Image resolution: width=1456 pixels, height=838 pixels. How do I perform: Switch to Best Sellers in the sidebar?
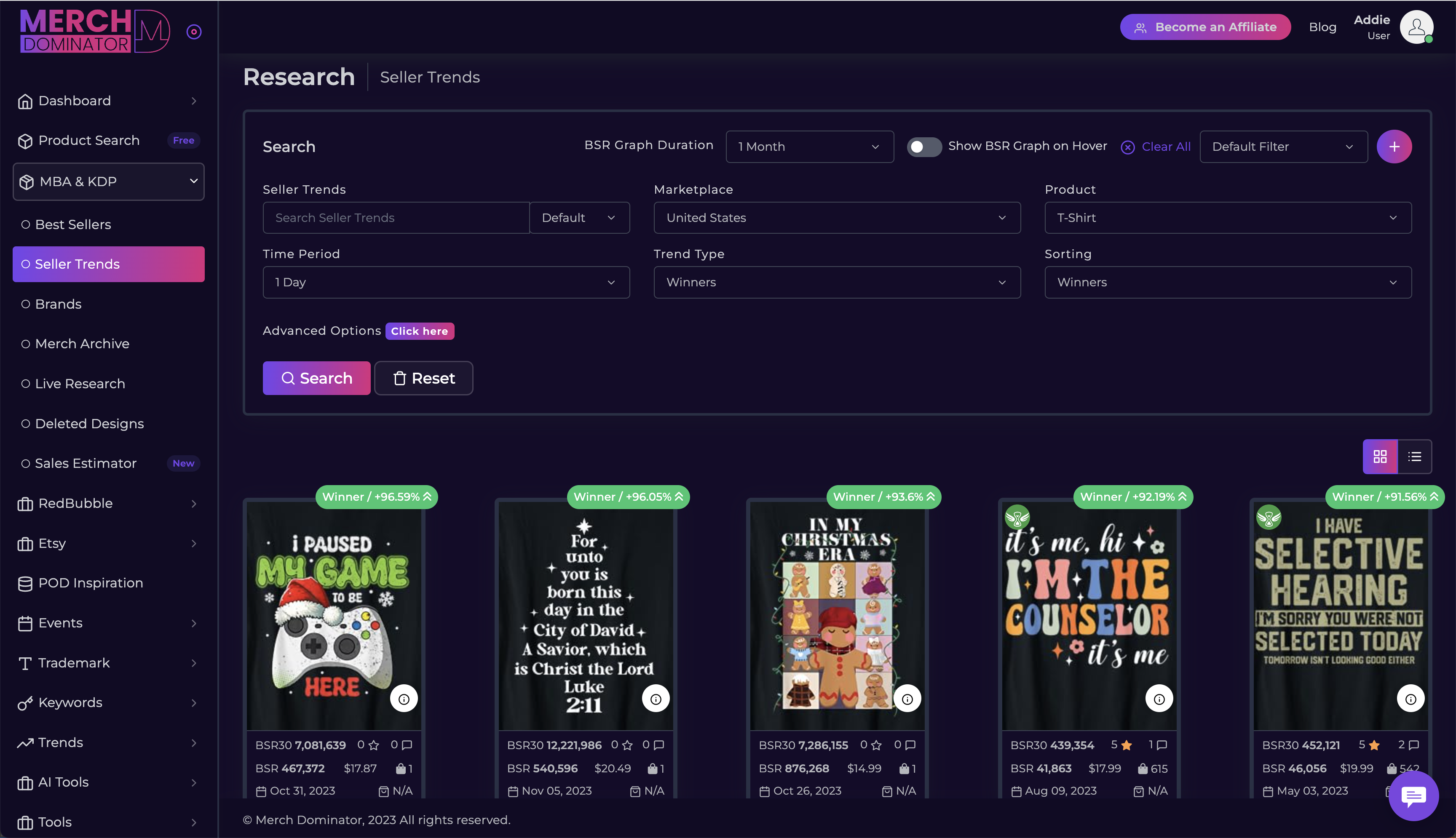click(73, 224)
